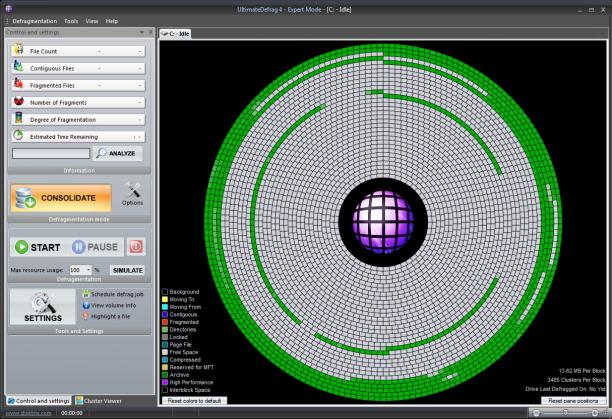The width and height of the screenshot is (612, 419).
Task: Click the Locked gray swatch
Action: [165, 337]
